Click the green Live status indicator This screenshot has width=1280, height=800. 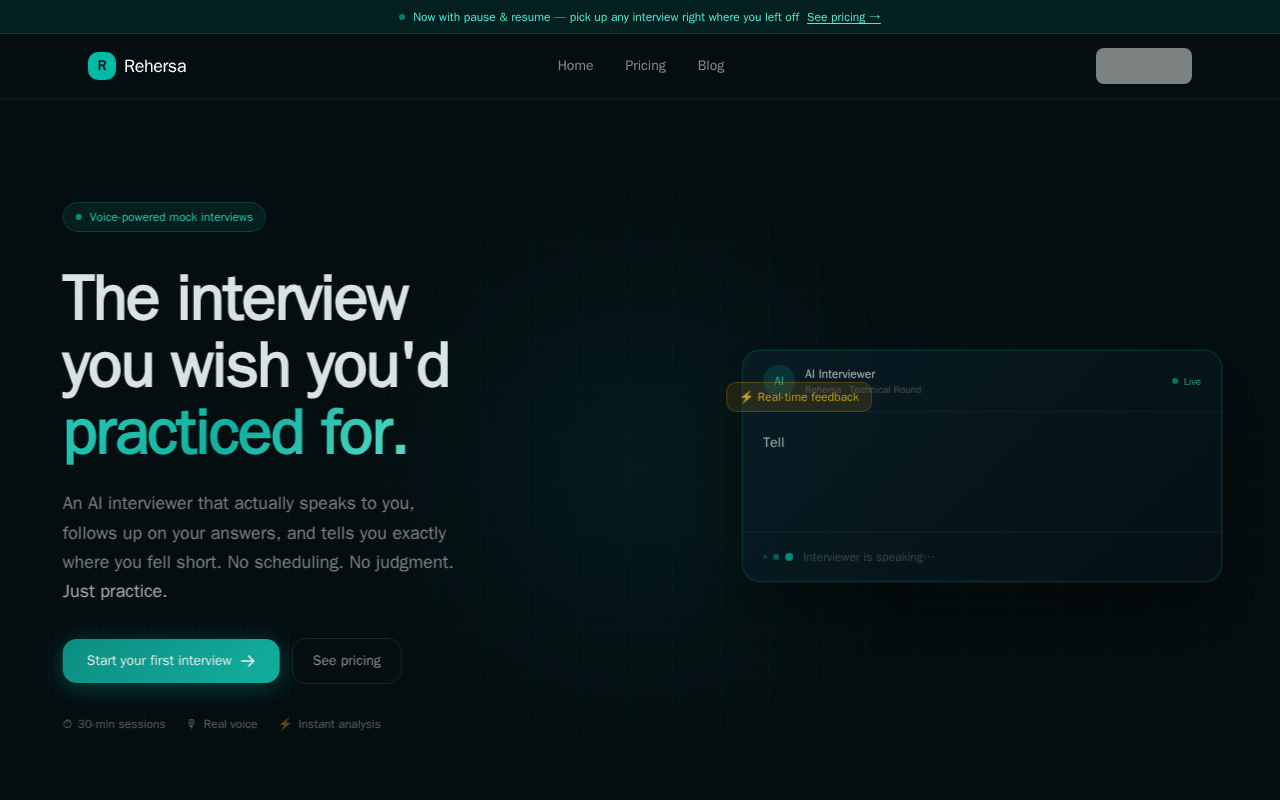coord(1187,381)
